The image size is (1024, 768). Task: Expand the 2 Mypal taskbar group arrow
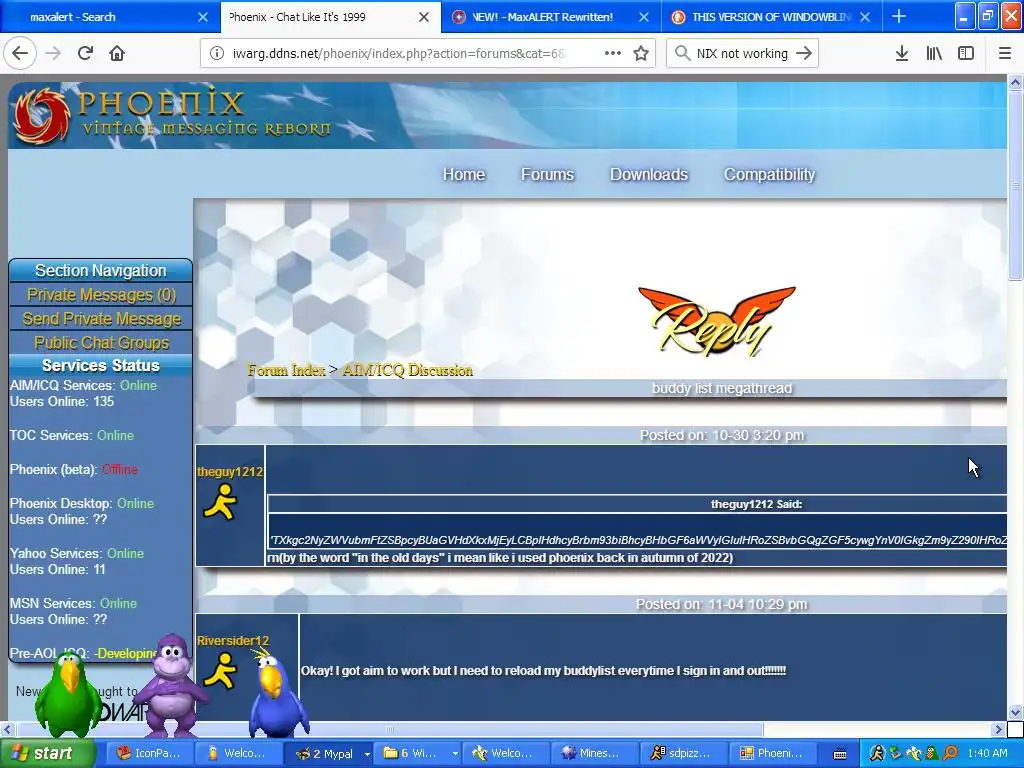(367, 754)
